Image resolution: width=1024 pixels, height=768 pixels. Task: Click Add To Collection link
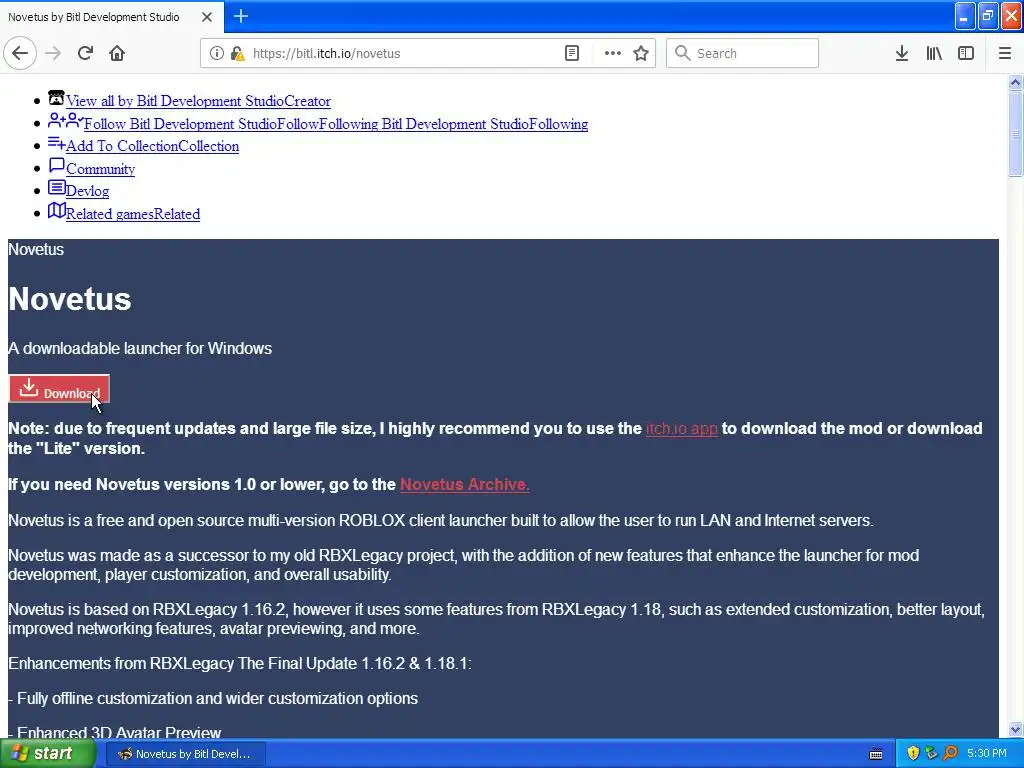(152, 146)
